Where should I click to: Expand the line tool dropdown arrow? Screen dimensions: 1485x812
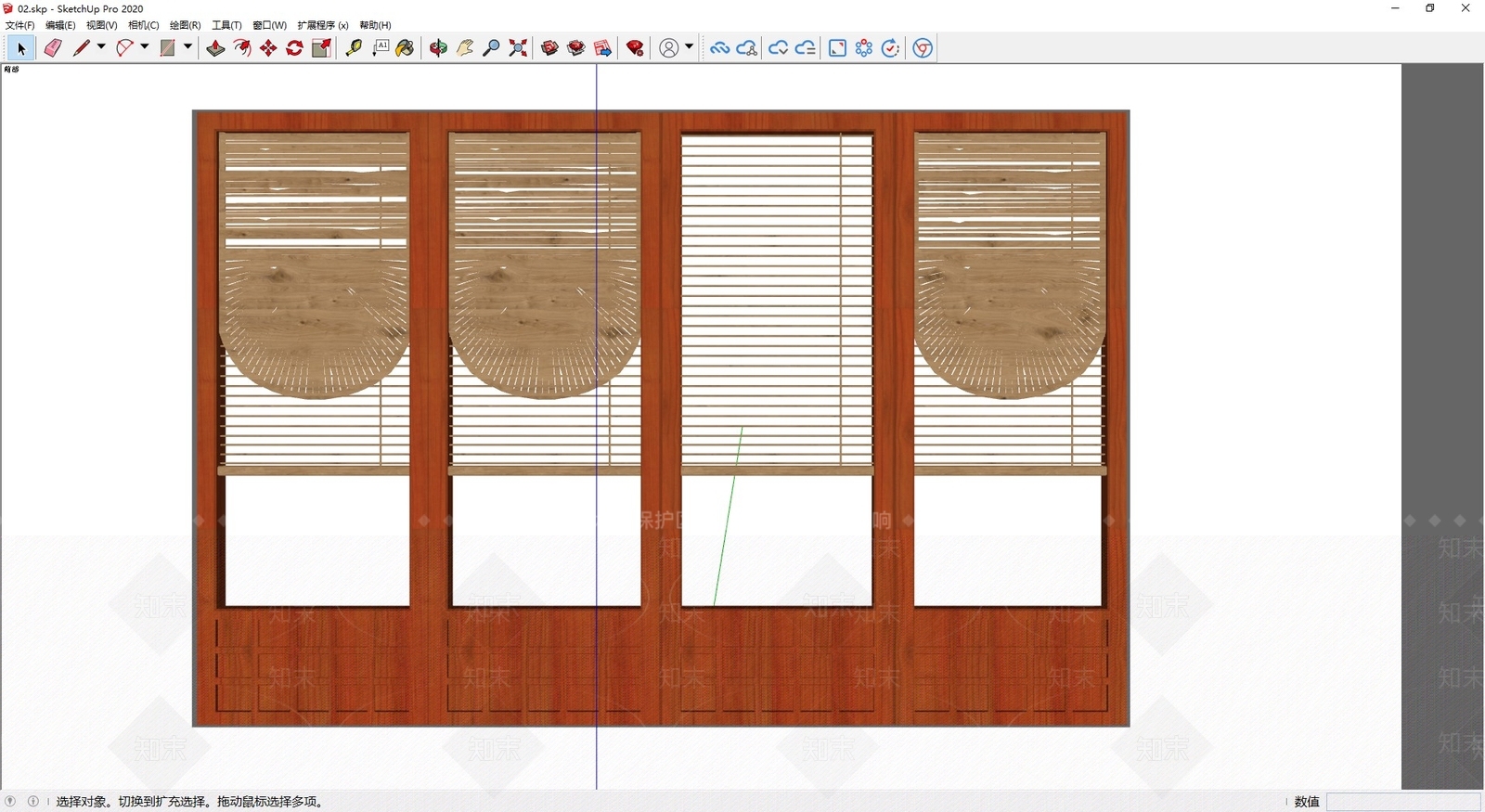101,47
